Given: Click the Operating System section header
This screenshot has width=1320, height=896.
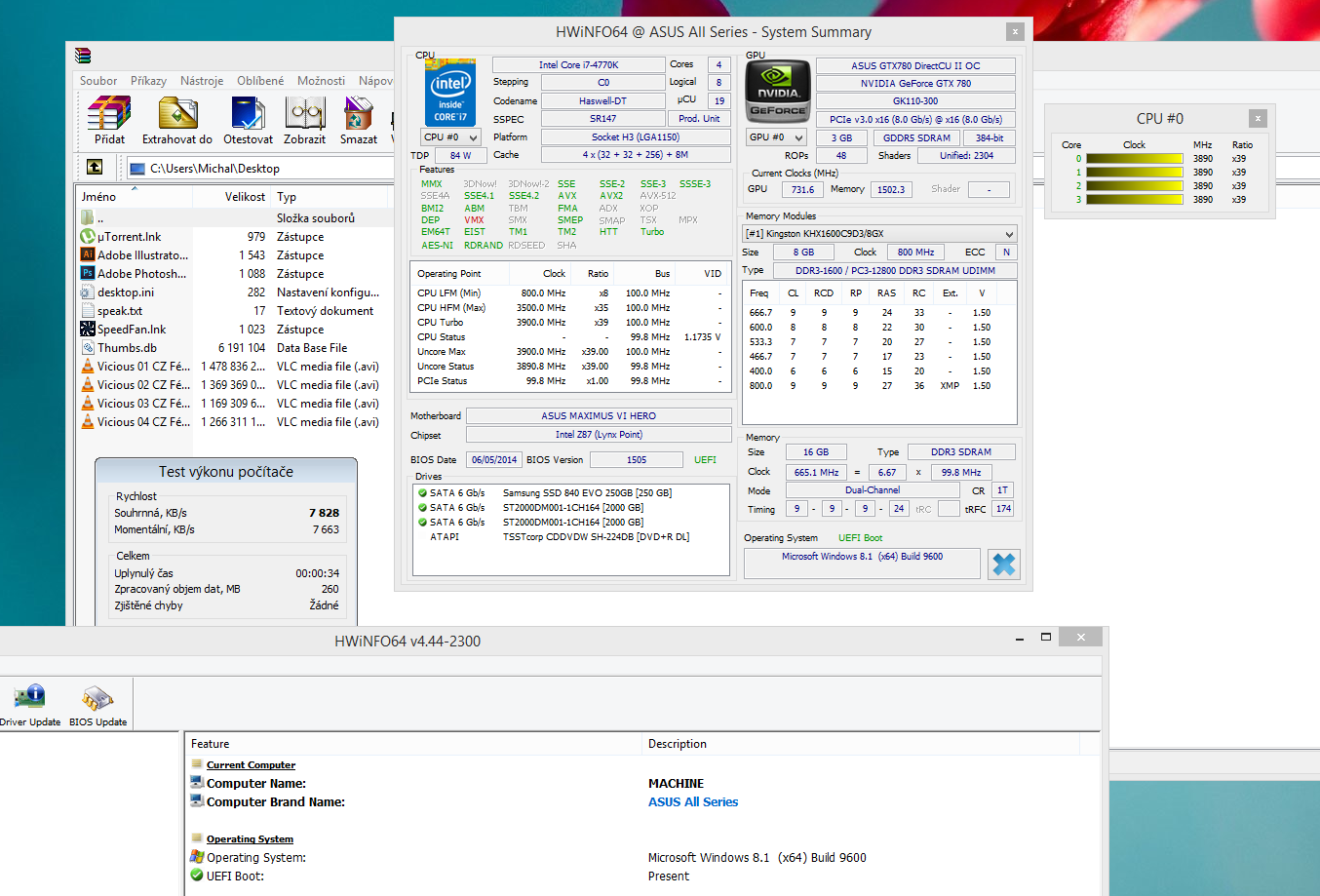Looking at the screenshot, I should tap(250, 839).
